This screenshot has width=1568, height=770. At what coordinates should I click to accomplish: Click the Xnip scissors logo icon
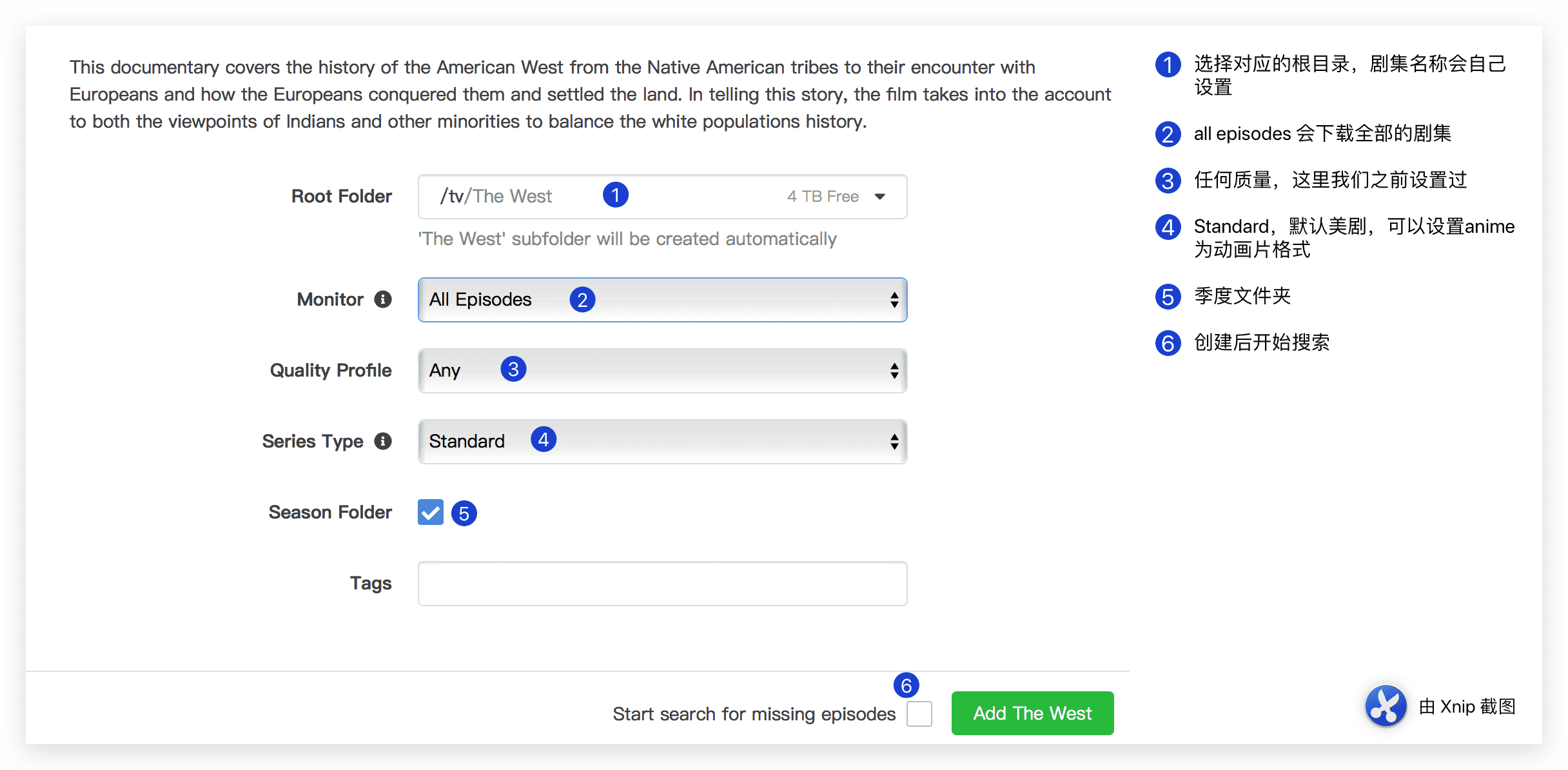tap(1386, 706)
